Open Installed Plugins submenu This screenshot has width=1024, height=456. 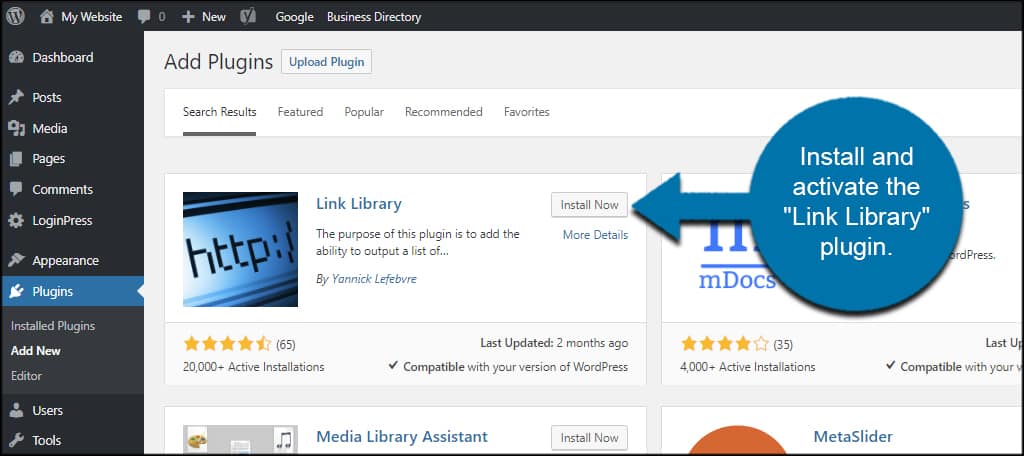pos(53,326)
